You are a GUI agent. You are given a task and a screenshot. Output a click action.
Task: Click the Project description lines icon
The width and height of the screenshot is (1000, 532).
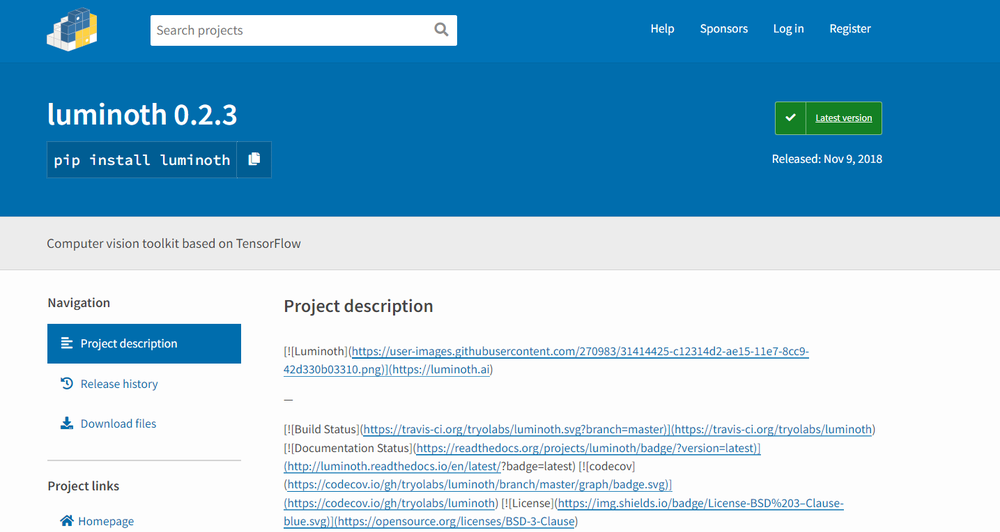pos(67,343)
